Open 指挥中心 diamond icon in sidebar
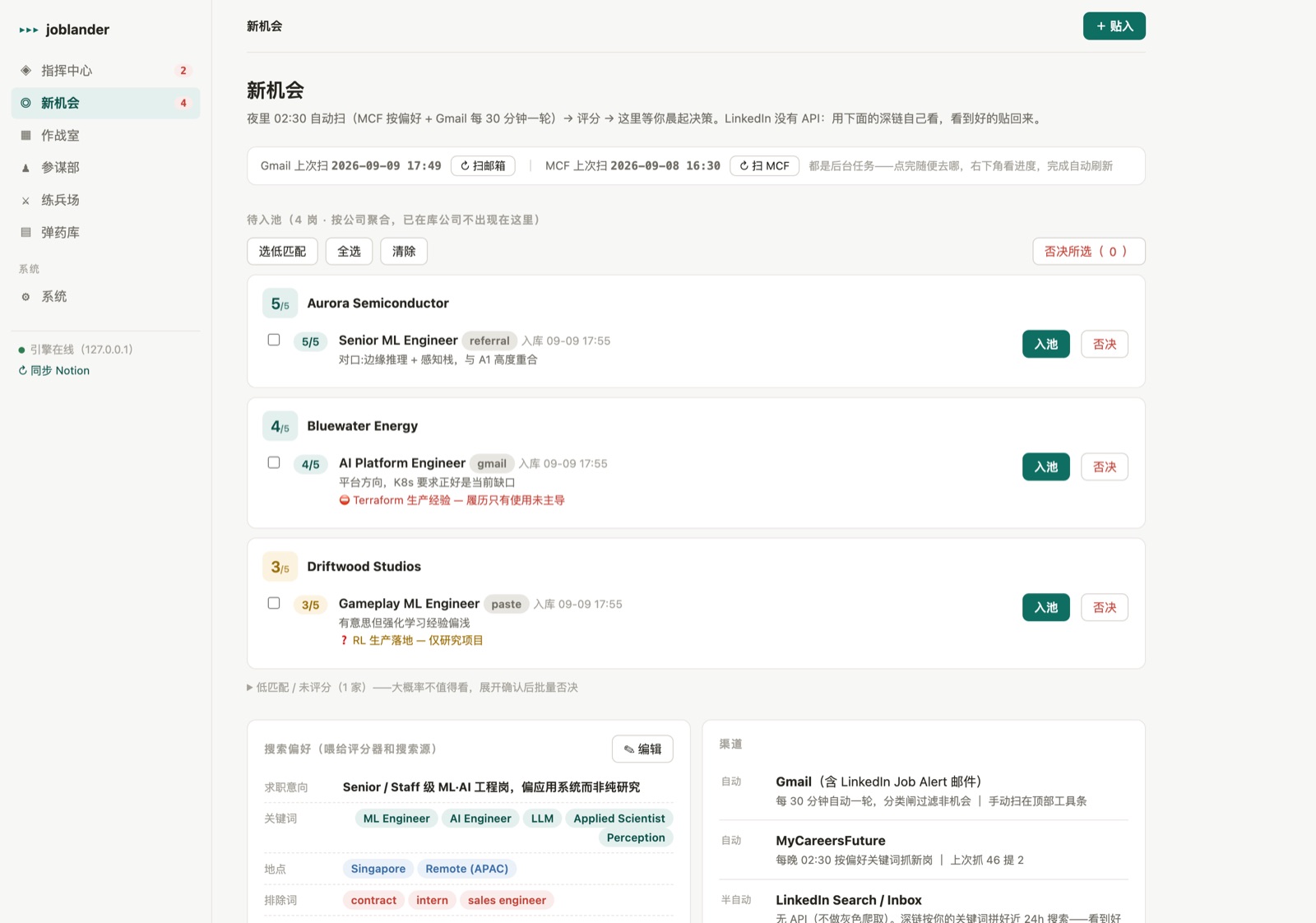The width and height of the screenshot is (1316, 923). point(25,71)
